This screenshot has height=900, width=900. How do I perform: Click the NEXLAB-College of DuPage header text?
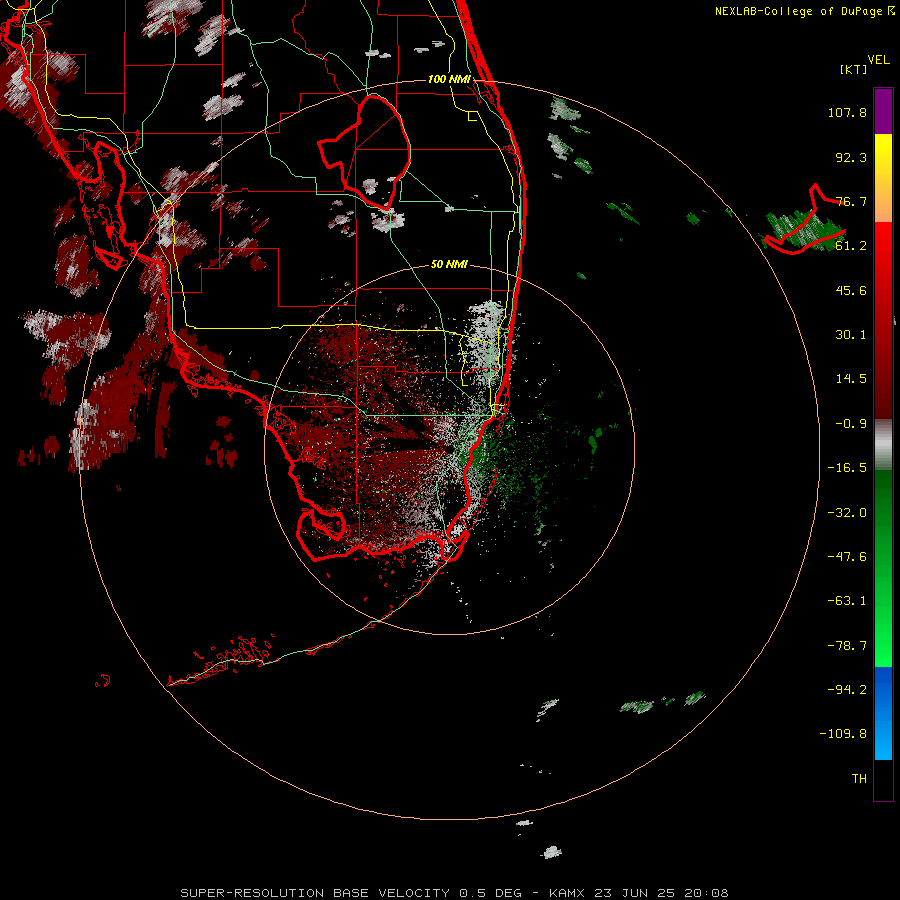point(805,11)
